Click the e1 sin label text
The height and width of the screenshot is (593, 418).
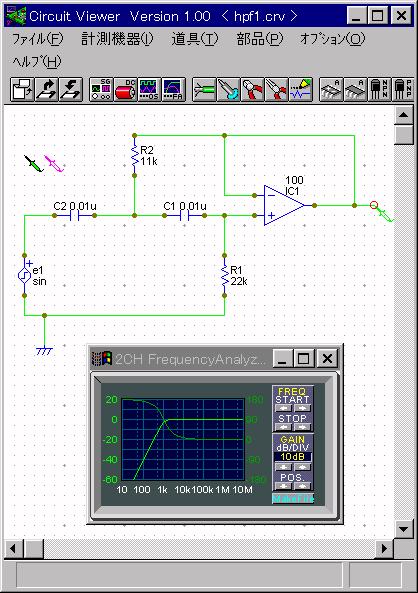tap(39, 276)
